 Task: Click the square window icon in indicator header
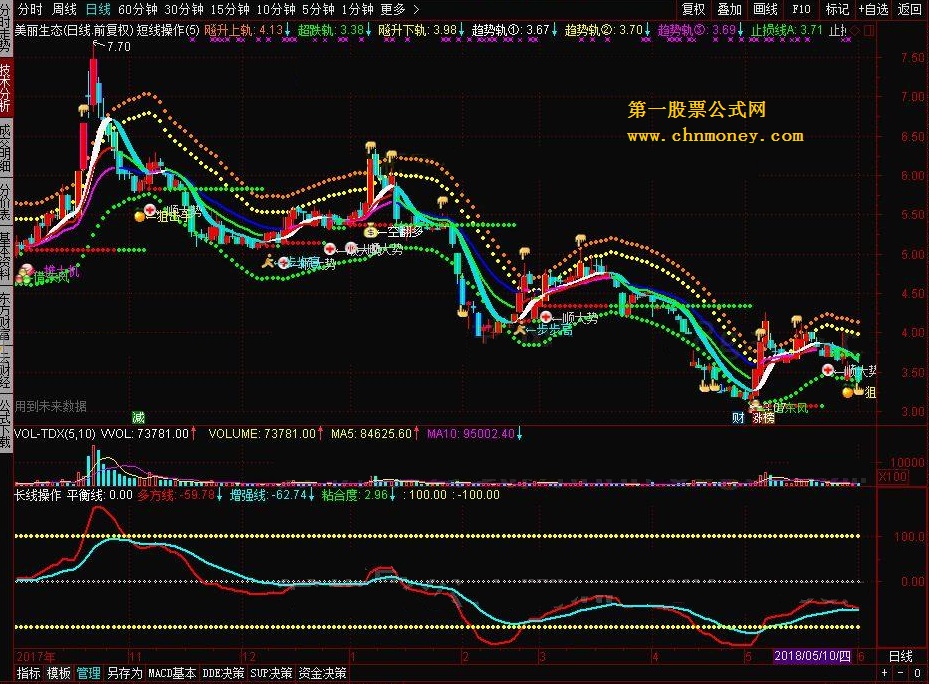[869, 30]
